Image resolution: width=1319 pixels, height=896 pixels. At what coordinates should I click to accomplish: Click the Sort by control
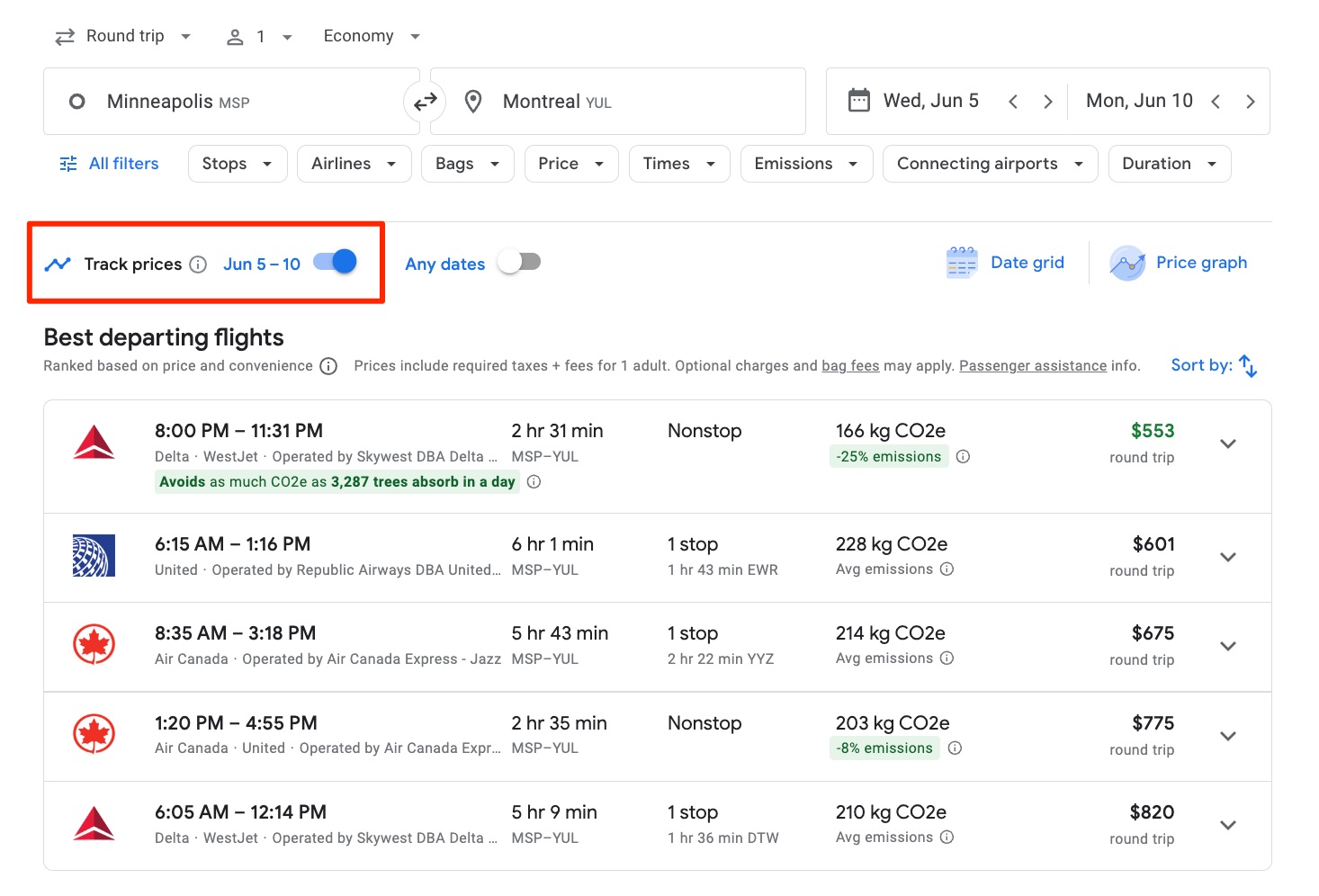(x=1213, y=364)
